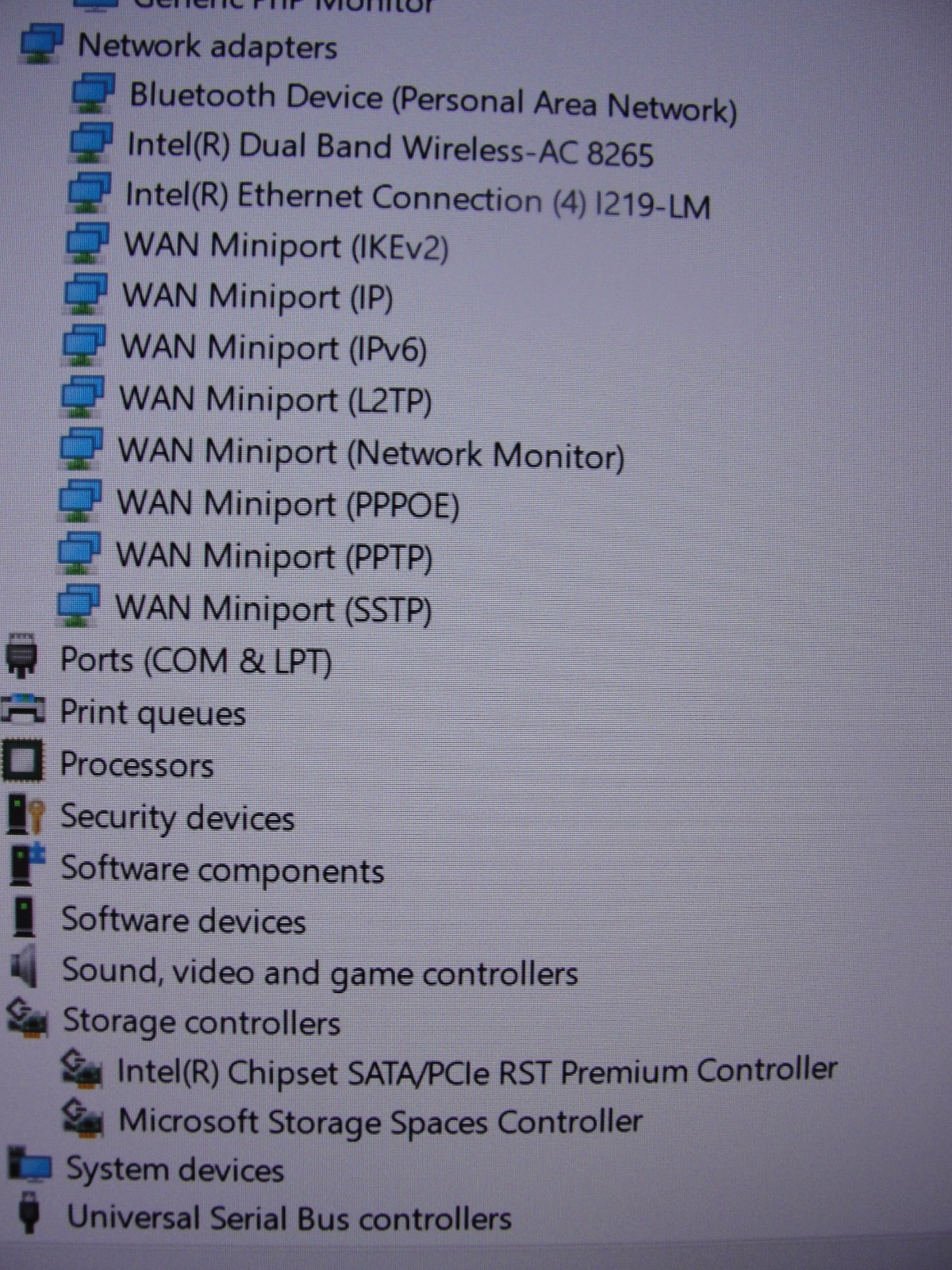This screenshot has height=1270, width=952.
Task: Click the Universal Serial Bus USB icon
Action: [x=29, y=1212]
